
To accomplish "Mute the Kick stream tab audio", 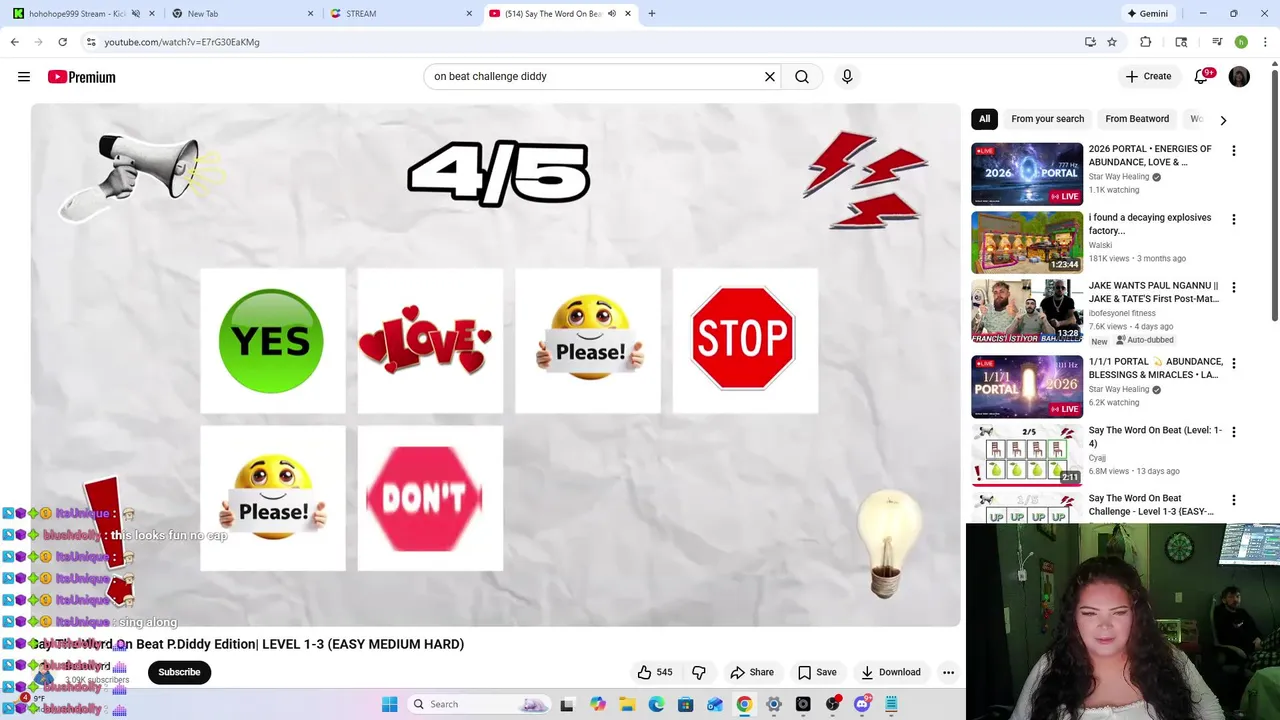I will click(136, 14).
